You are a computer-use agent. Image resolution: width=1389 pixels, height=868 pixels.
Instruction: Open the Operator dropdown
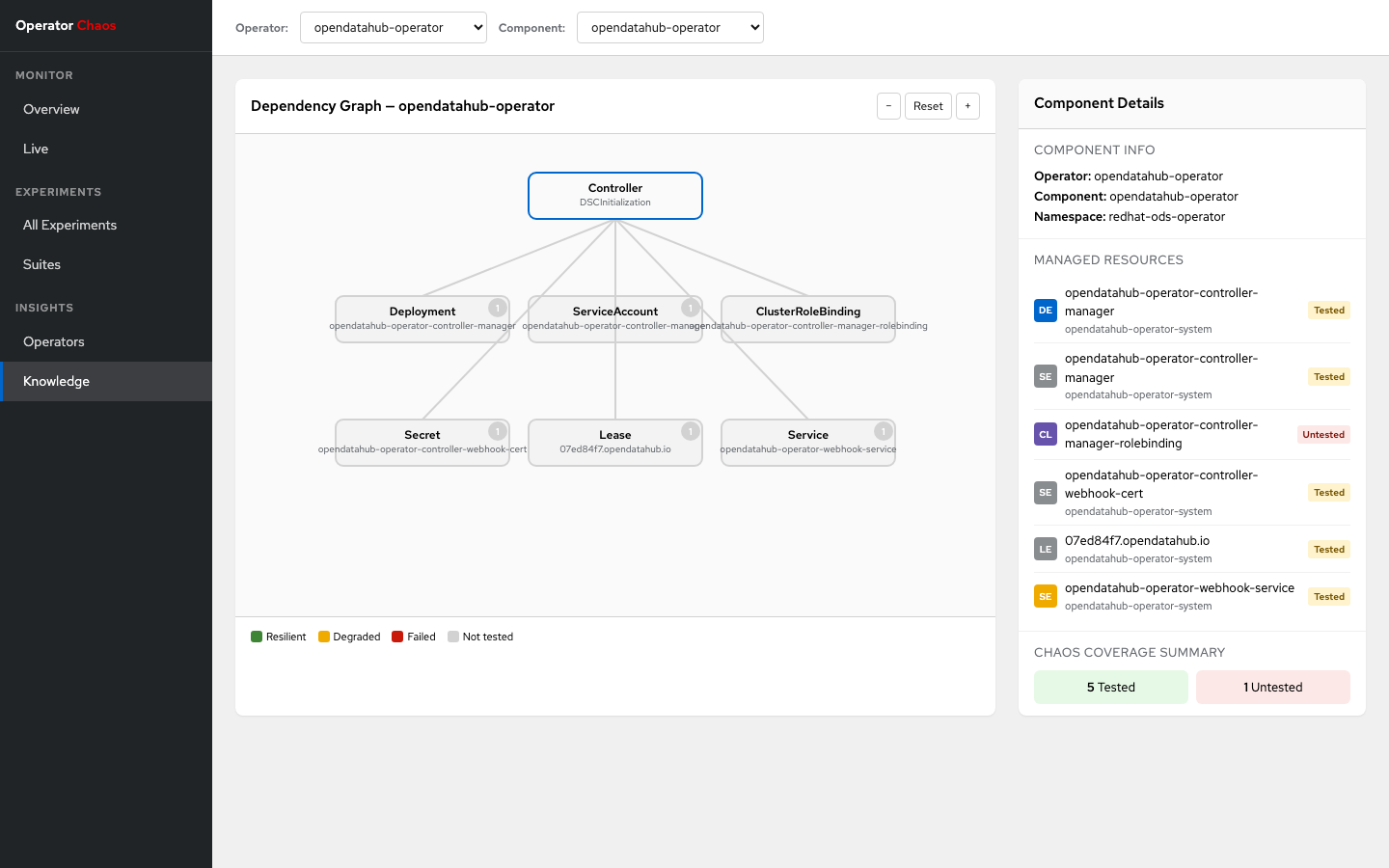[x=393, y=28]
